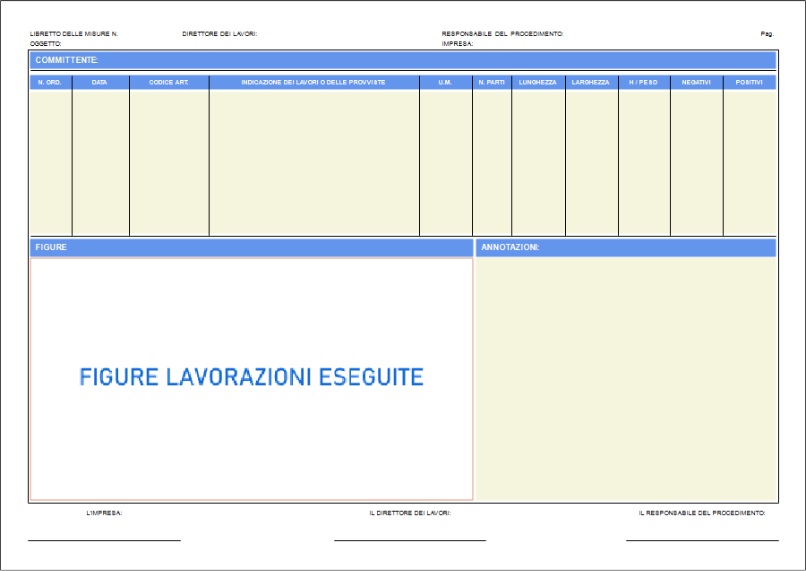Click the LIBRETTO DELLE MISURE N. label

tap(74, 34)
